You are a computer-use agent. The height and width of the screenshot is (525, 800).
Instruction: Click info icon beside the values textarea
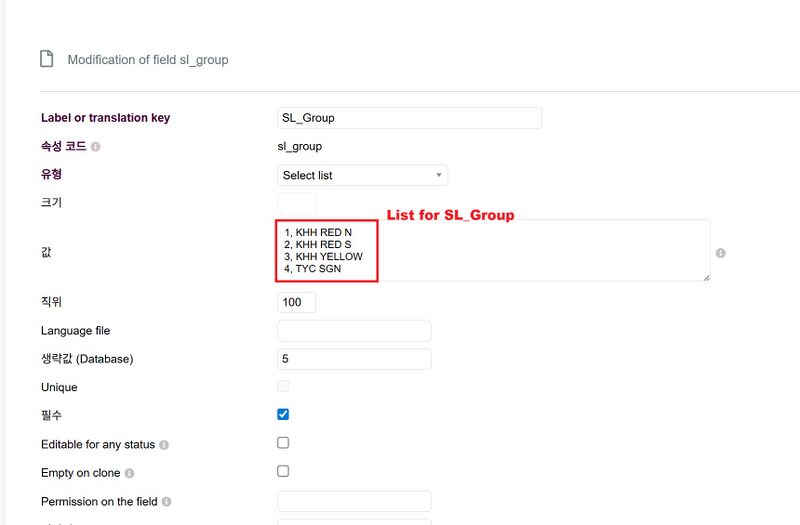(720, 253)
